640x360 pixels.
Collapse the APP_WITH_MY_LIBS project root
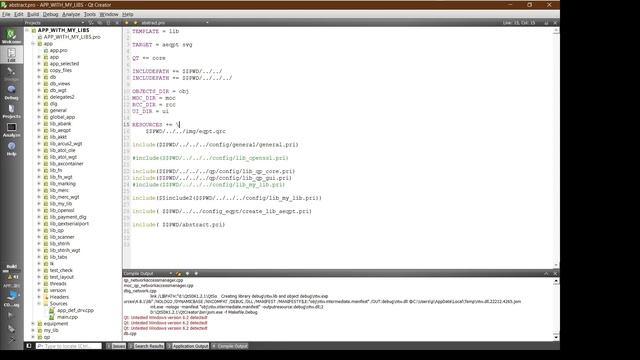click(x=27, y=30)
